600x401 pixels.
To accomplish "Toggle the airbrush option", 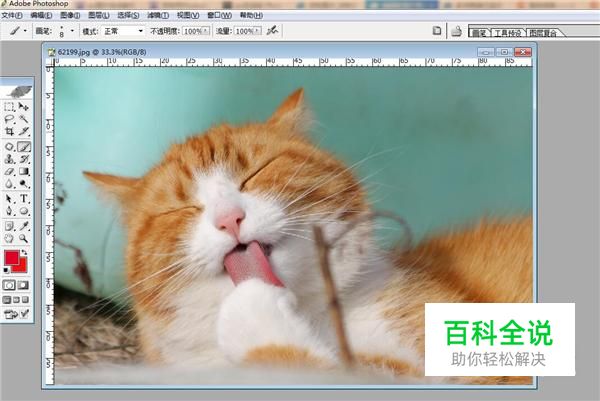I will pos(272,31).
